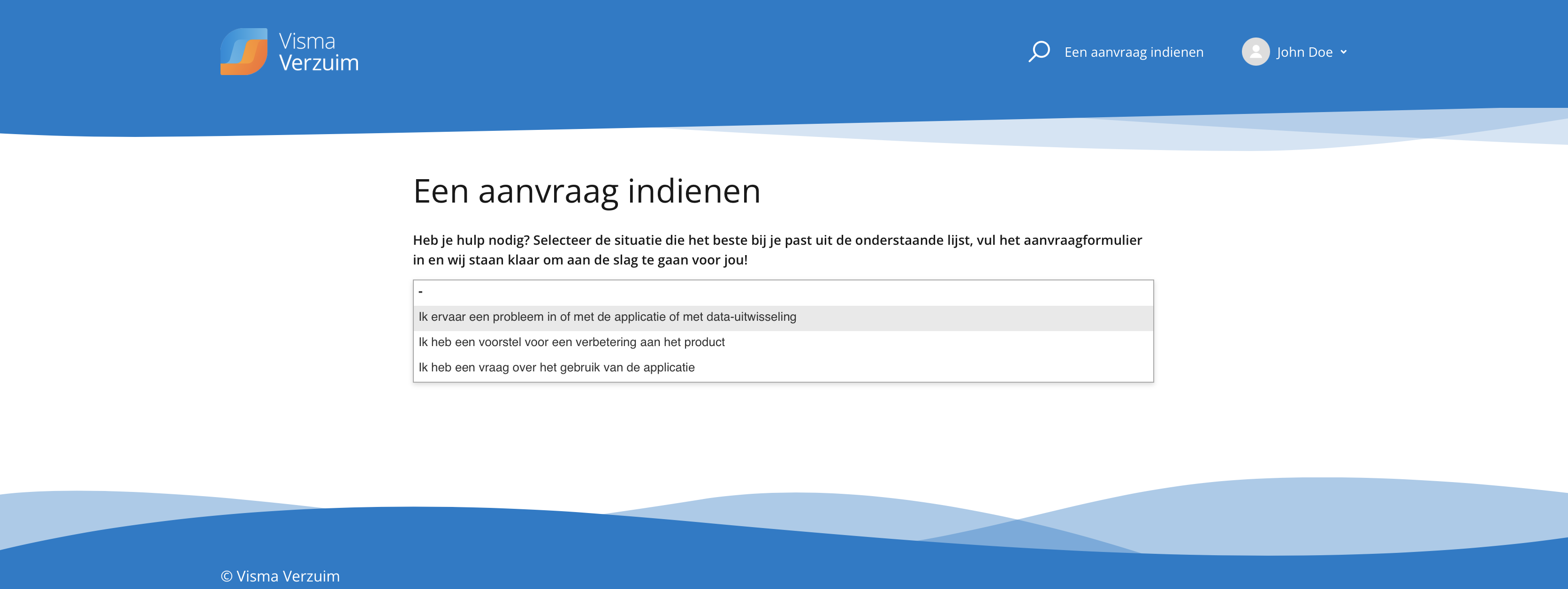Image resolution: width=1568 pixels, height=589 pixels.
Task: Click the Visma Verzuim logo icon
Action: click(244, 52)
